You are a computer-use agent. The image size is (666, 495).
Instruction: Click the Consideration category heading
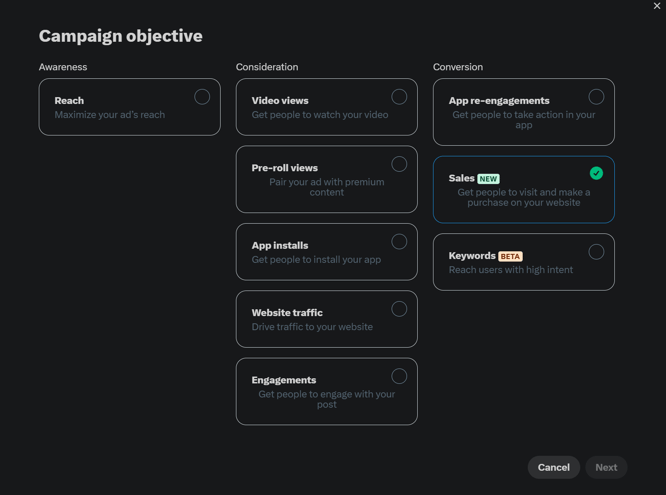(267, 67)
